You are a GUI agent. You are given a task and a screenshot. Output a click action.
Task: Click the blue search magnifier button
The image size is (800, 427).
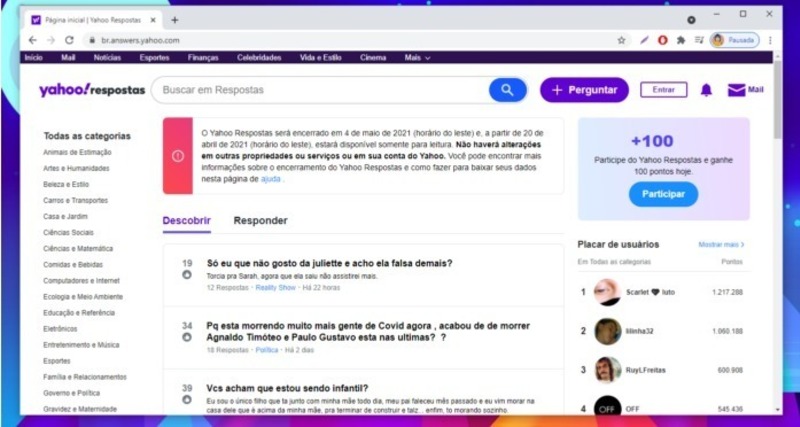click(507, 90)
